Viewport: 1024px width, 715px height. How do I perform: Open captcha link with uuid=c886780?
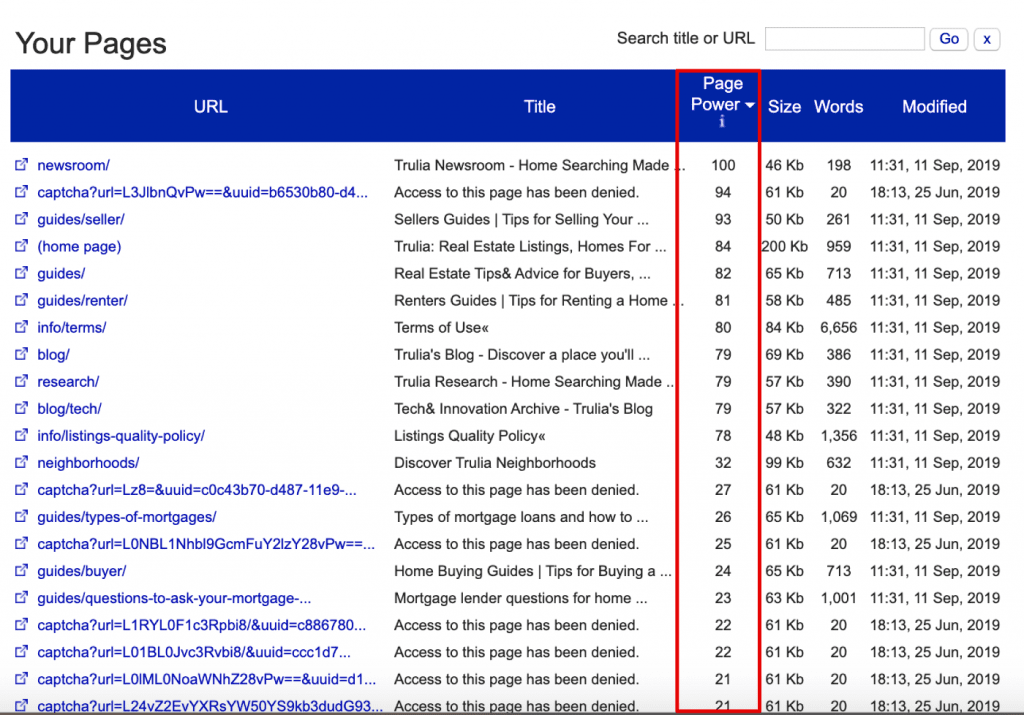pyautogui.click(x=201, y=625)
